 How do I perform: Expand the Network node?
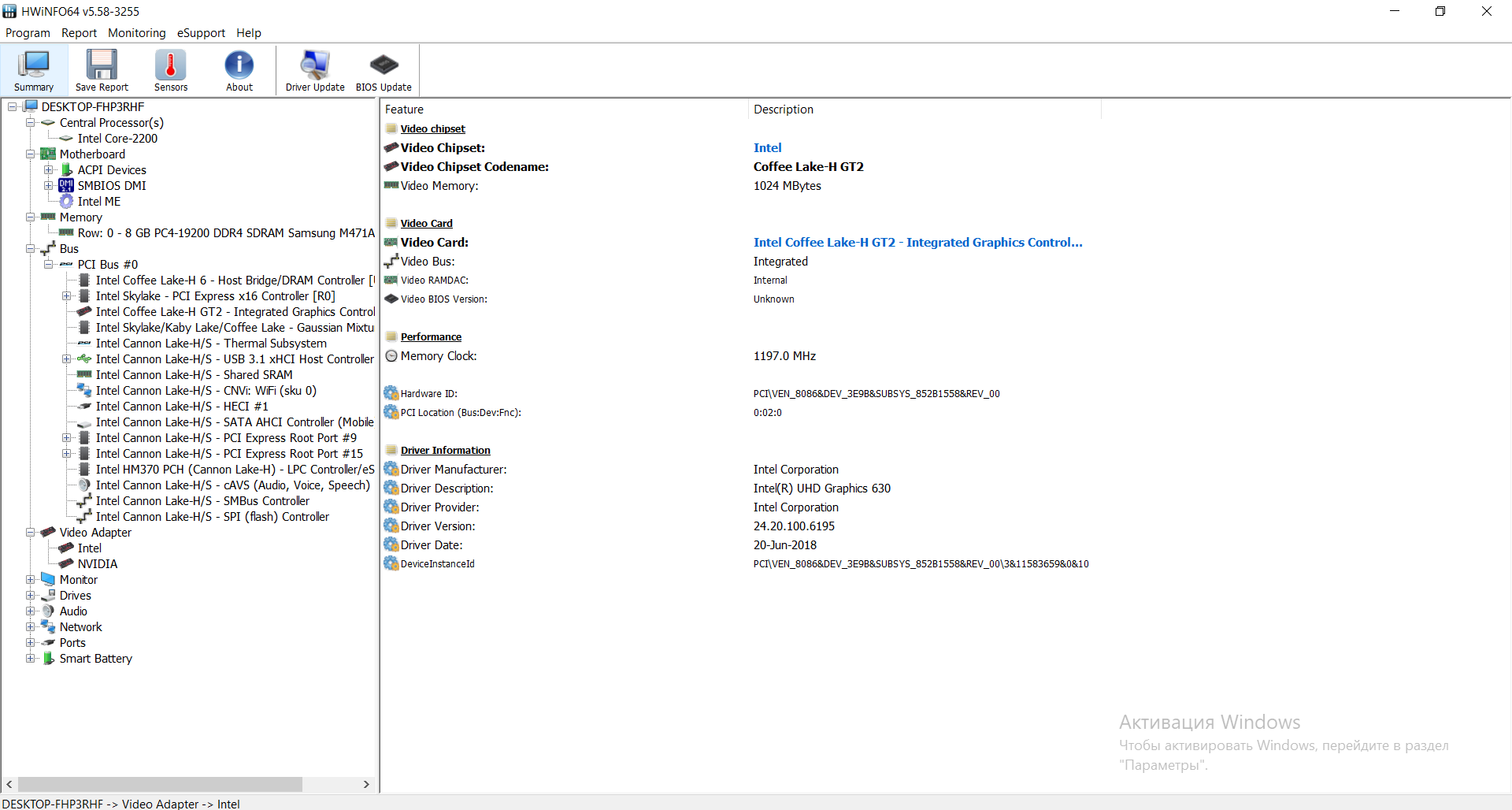[30, 626]
